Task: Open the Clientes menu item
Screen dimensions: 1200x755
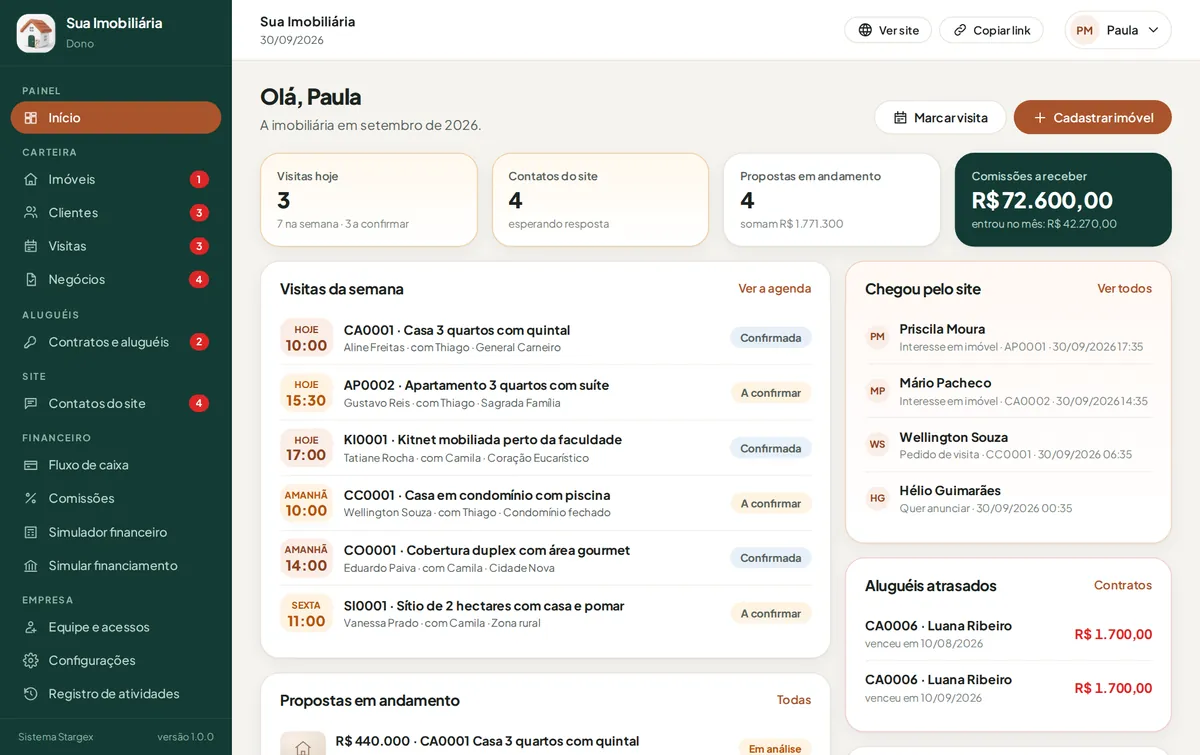Action: pyautogui.click(x=116, y=213)
